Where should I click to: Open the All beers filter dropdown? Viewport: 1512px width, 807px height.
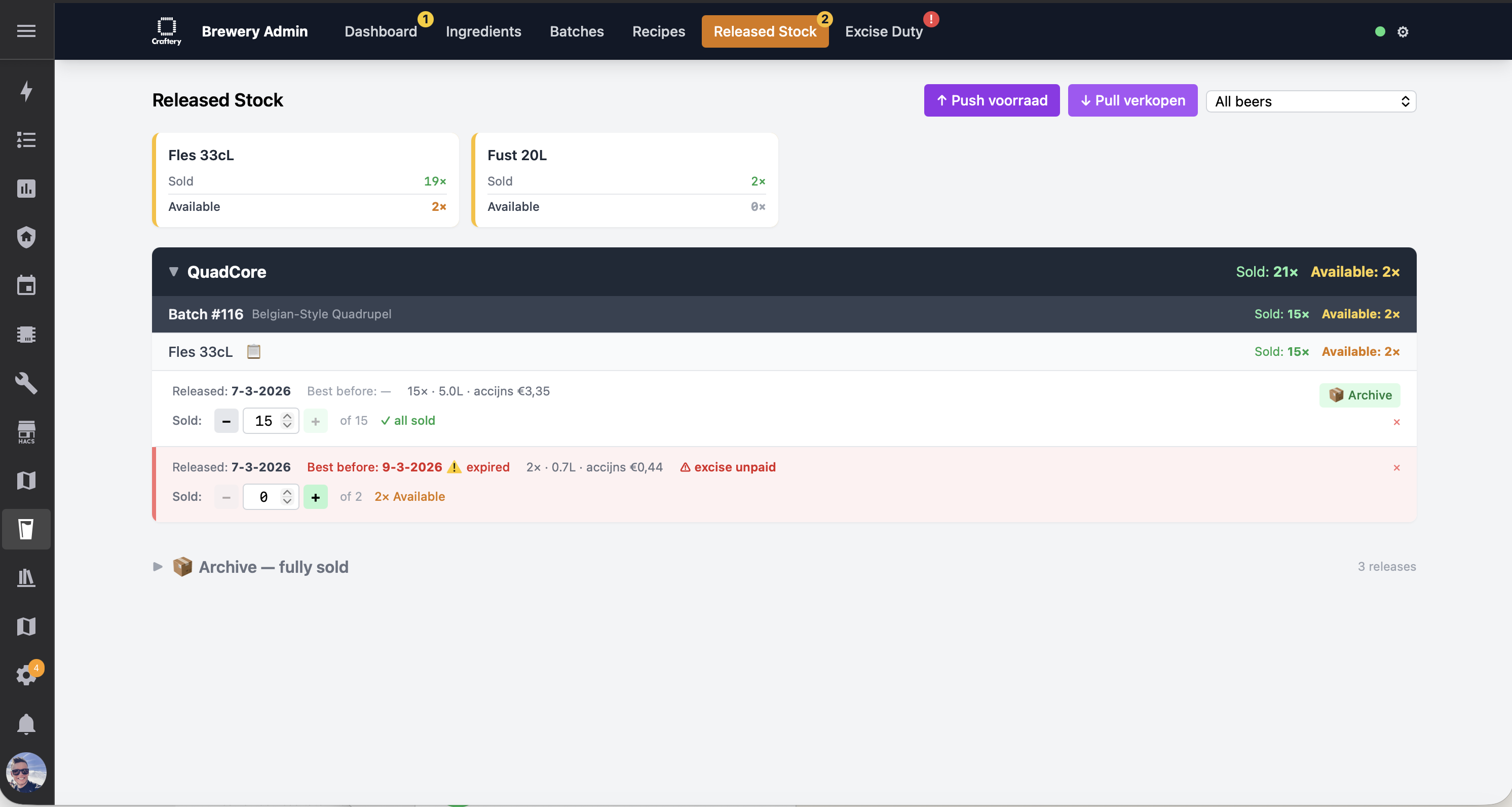(x=1311, y=101)
